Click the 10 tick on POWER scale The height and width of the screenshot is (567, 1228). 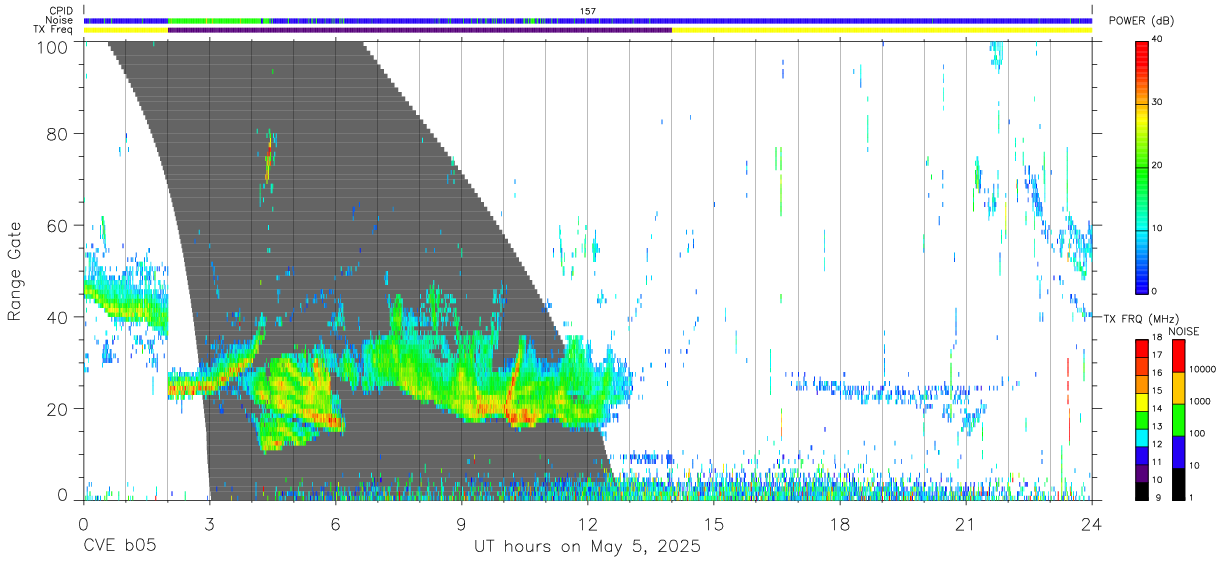pyautogui.click(x=1158, y=228)
